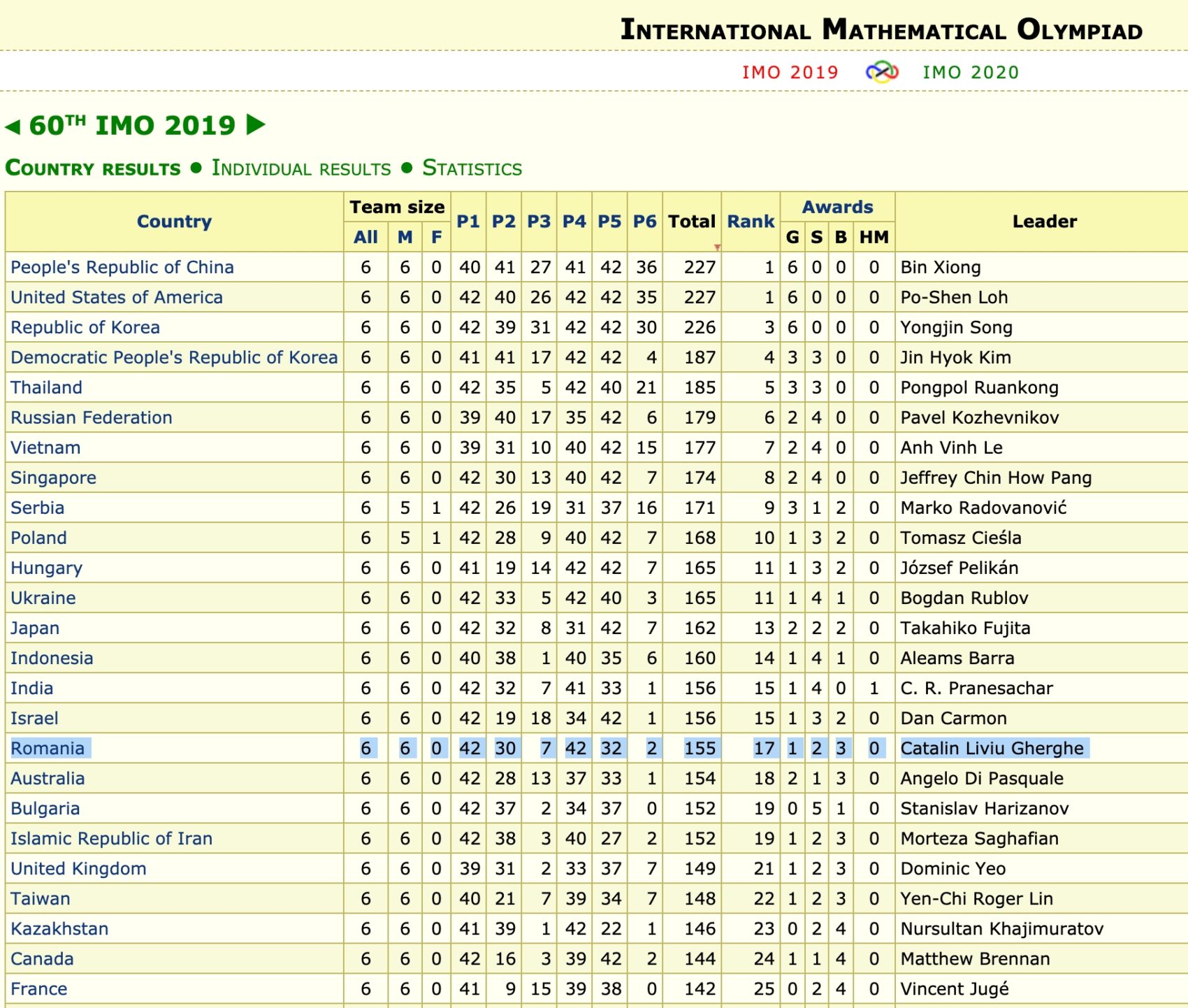This screenshot has width=1188, height=1008.
Task: Open Serbia country link
Action: [x=38, y=507]
